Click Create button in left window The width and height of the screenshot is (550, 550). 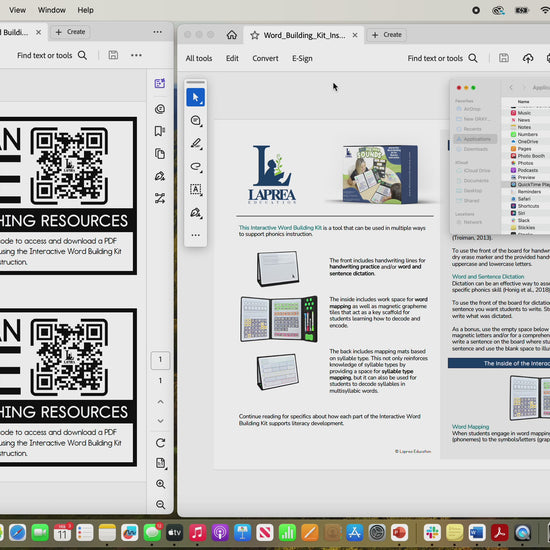71,32
